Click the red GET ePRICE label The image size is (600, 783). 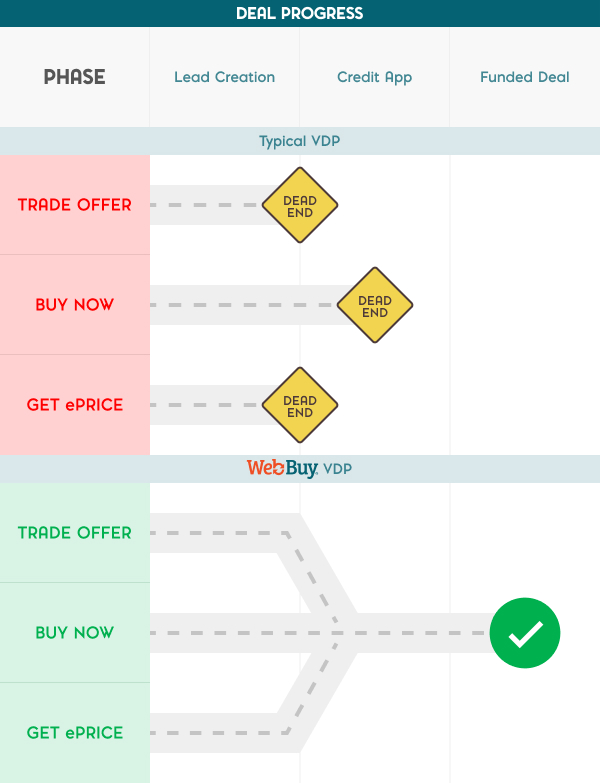75,405
